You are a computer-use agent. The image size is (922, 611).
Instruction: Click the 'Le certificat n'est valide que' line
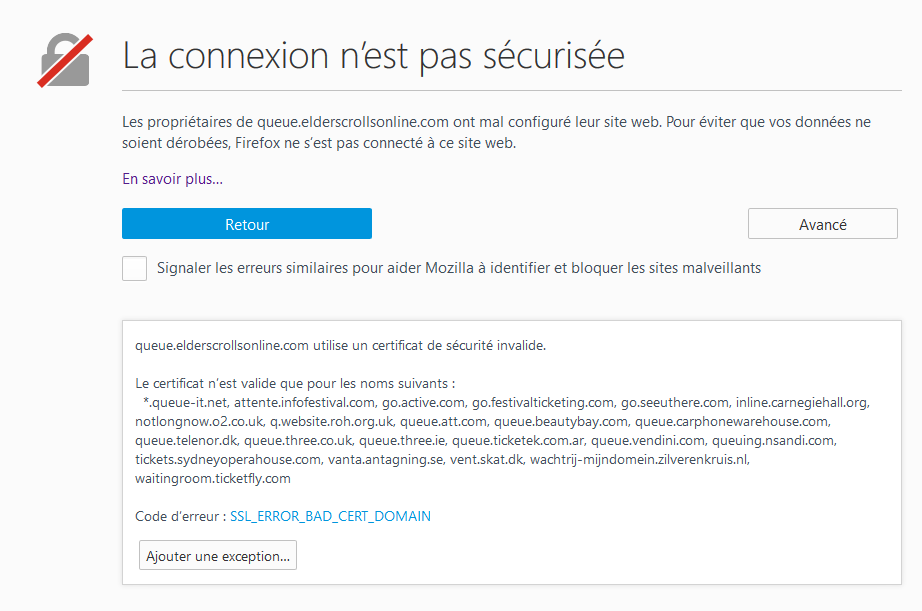295,383
